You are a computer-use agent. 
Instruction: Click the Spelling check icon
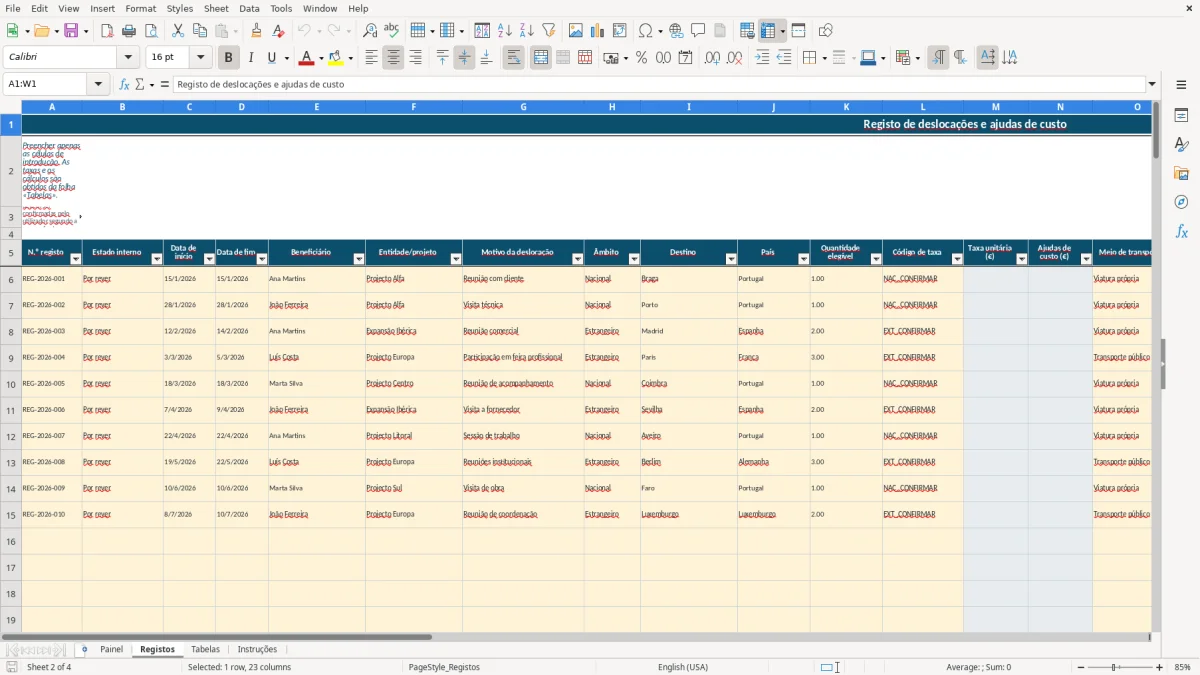[x=392, y=31]
